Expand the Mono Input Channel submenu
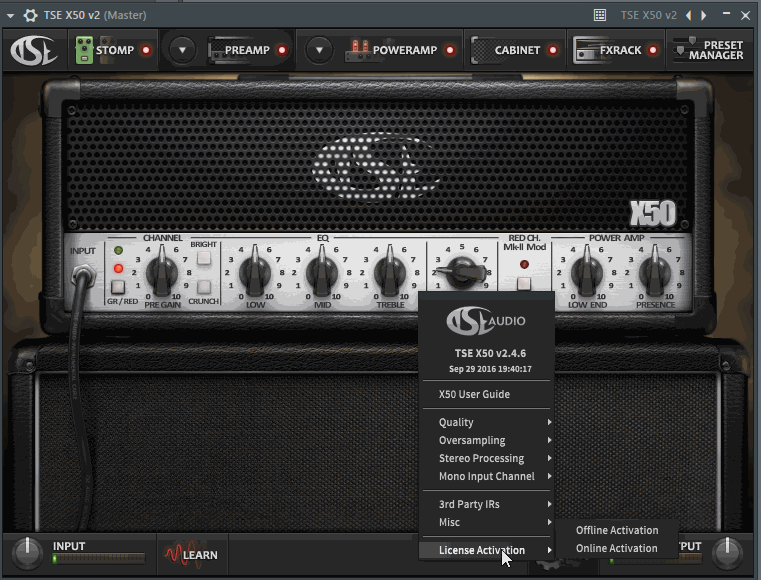This screenshot has height=580, width=761. [486, 476]
